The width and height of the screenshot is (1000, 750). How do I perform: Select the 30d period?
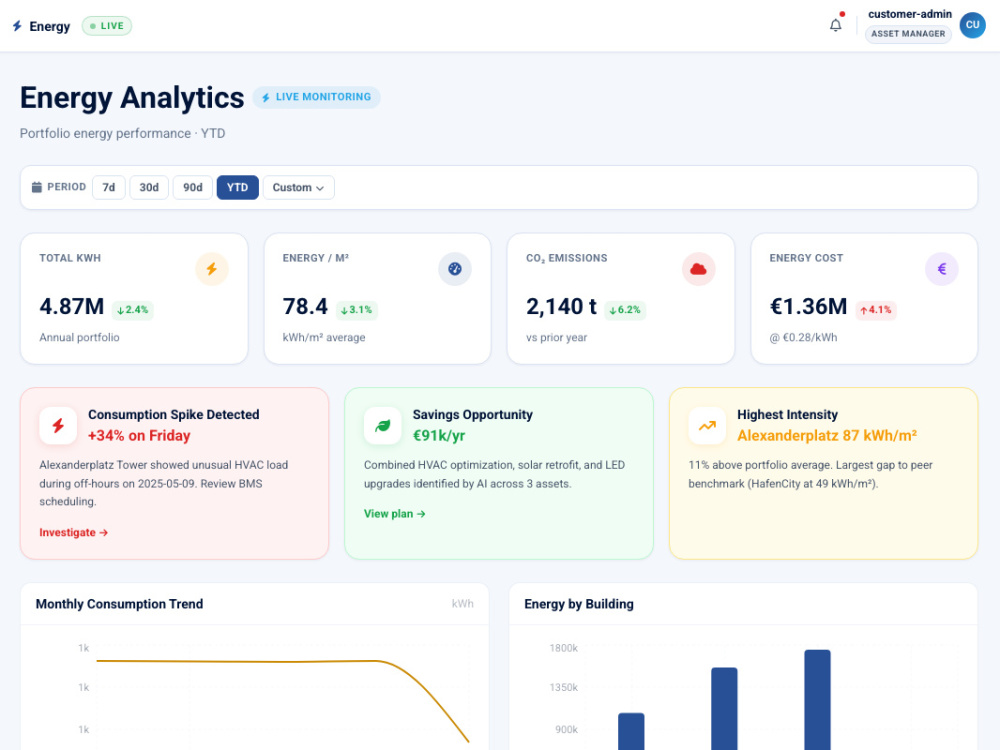149,188
